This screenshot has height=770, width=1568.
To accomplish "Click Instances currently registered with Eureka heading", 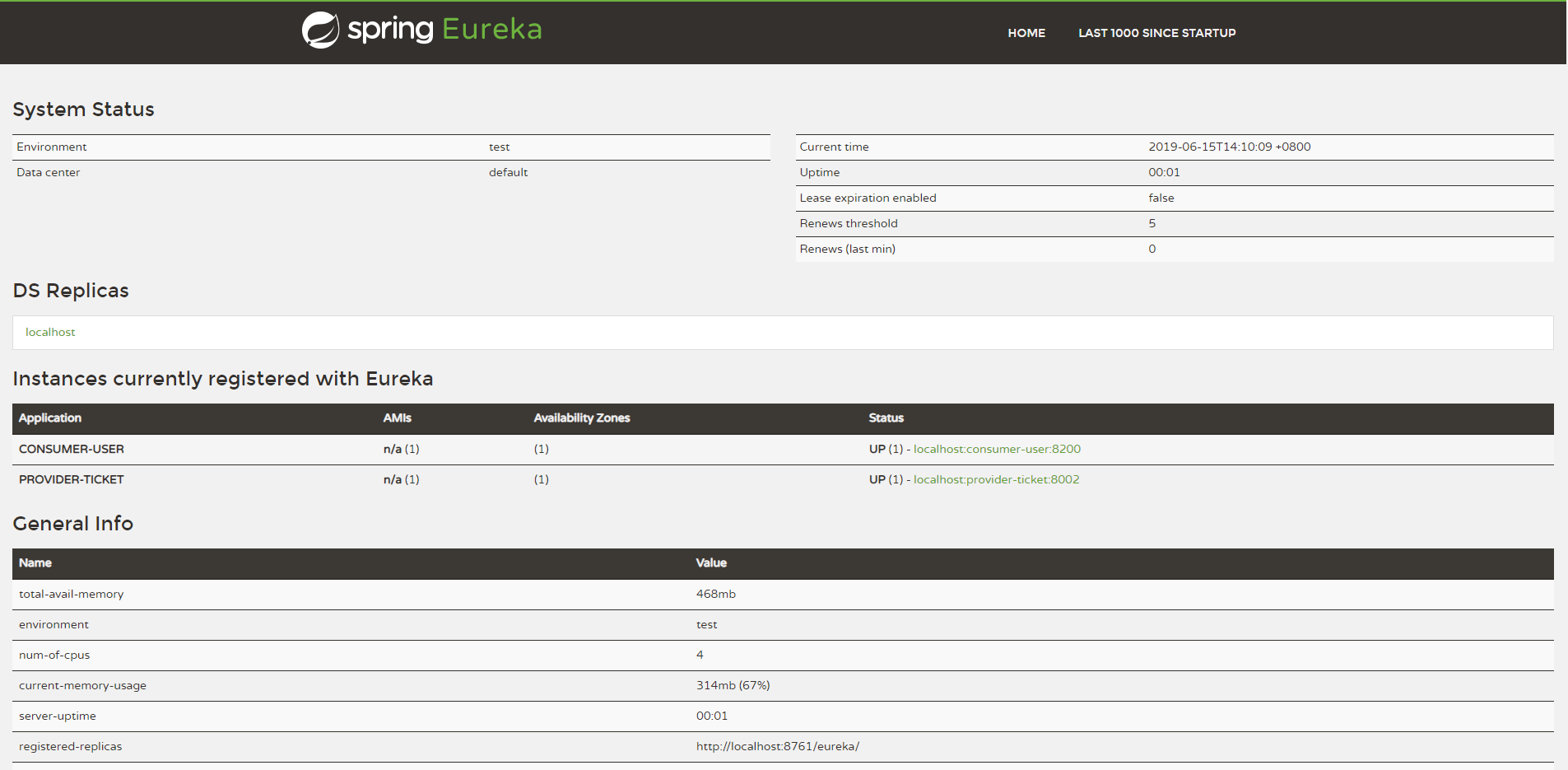I will [x=223, y=379].
